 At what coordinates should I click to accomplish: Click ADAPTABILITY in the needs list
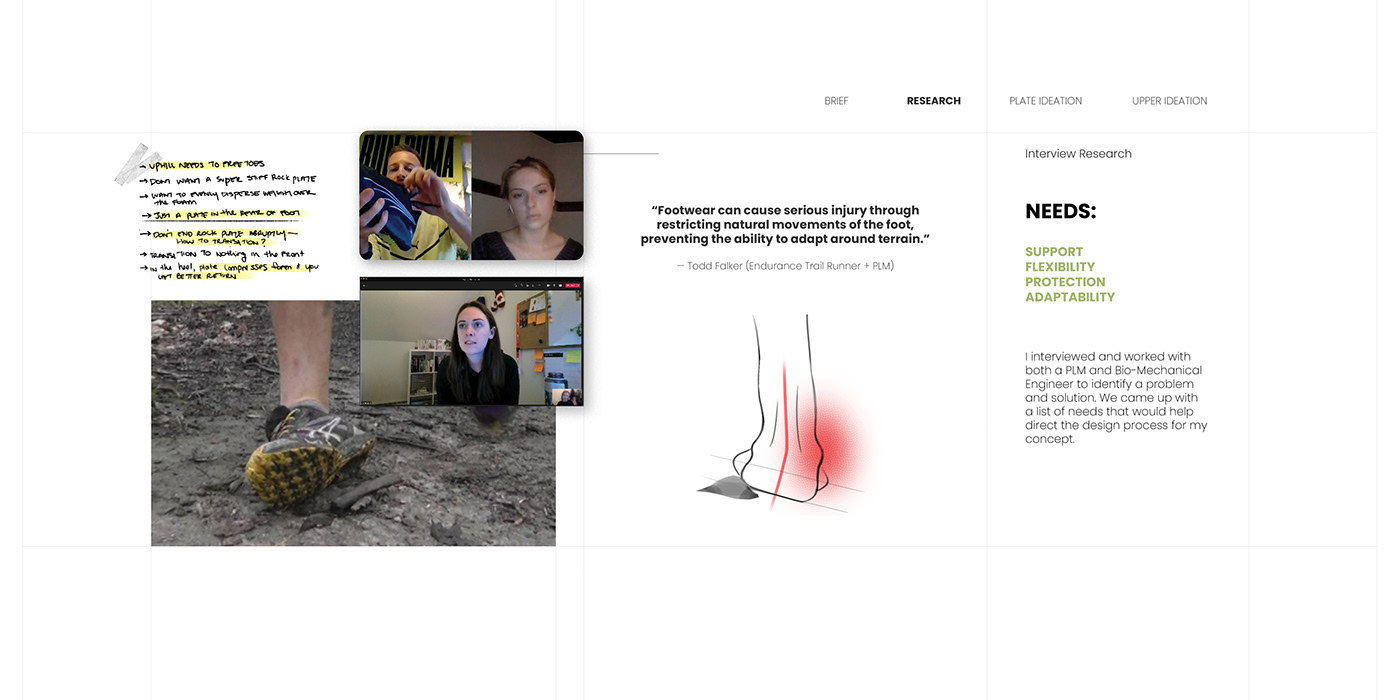click(x=1070, y=296)
